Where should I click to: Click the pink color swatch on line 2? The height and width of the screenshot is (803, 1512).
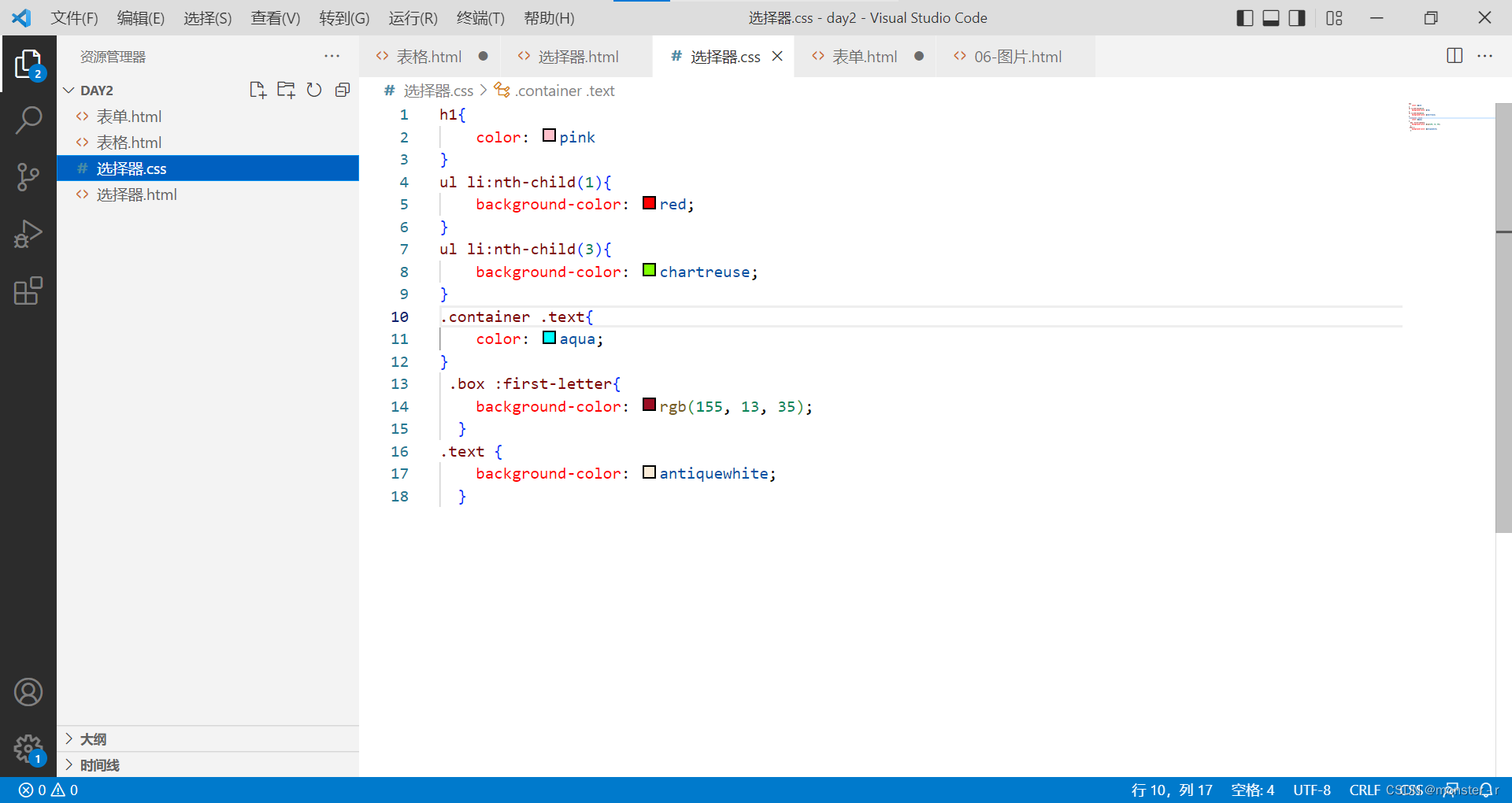(548, 135)
